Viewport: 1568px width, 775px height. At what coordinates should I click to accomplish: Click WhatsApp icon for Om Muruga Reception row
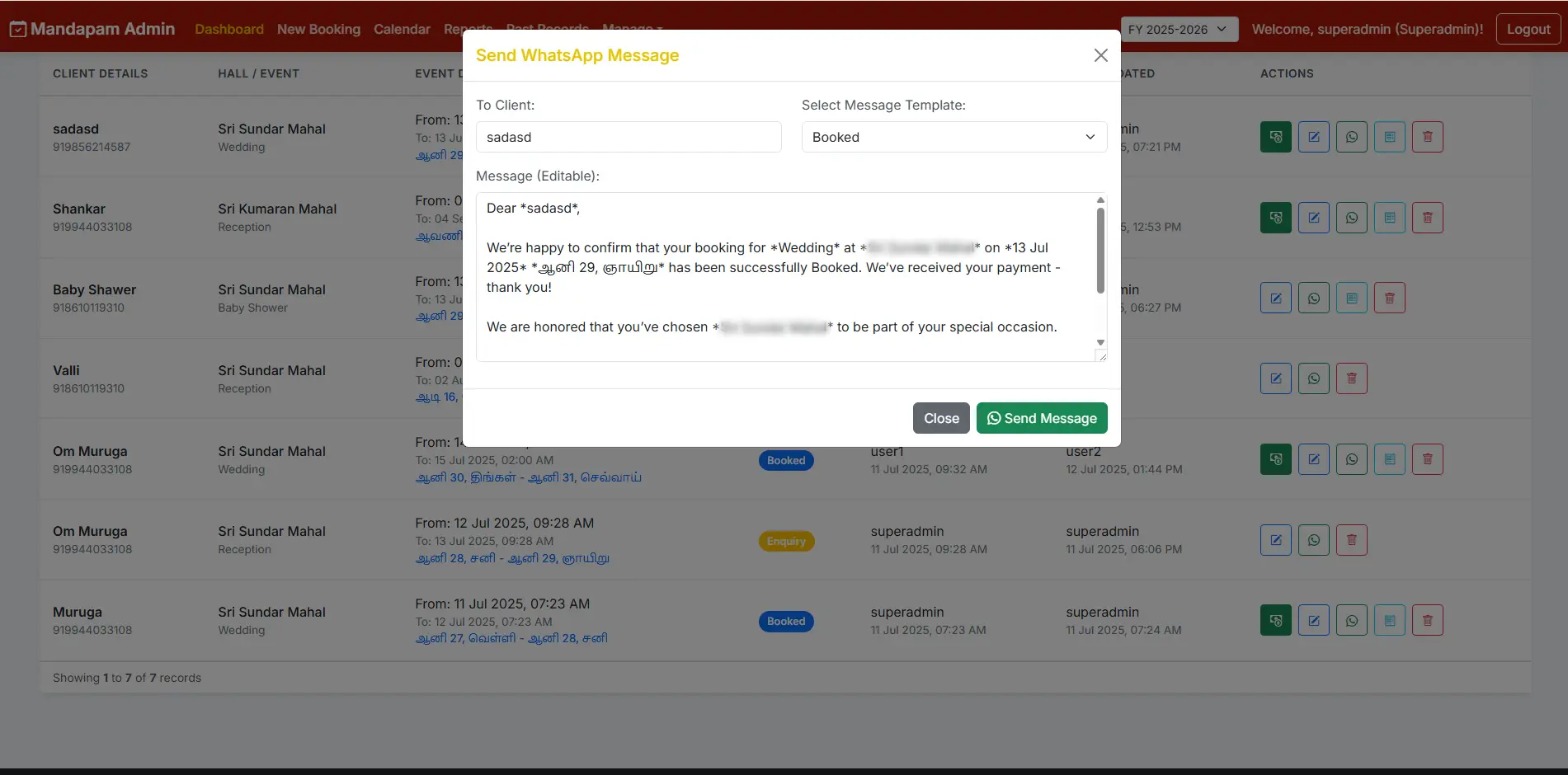coord(1313,540)
